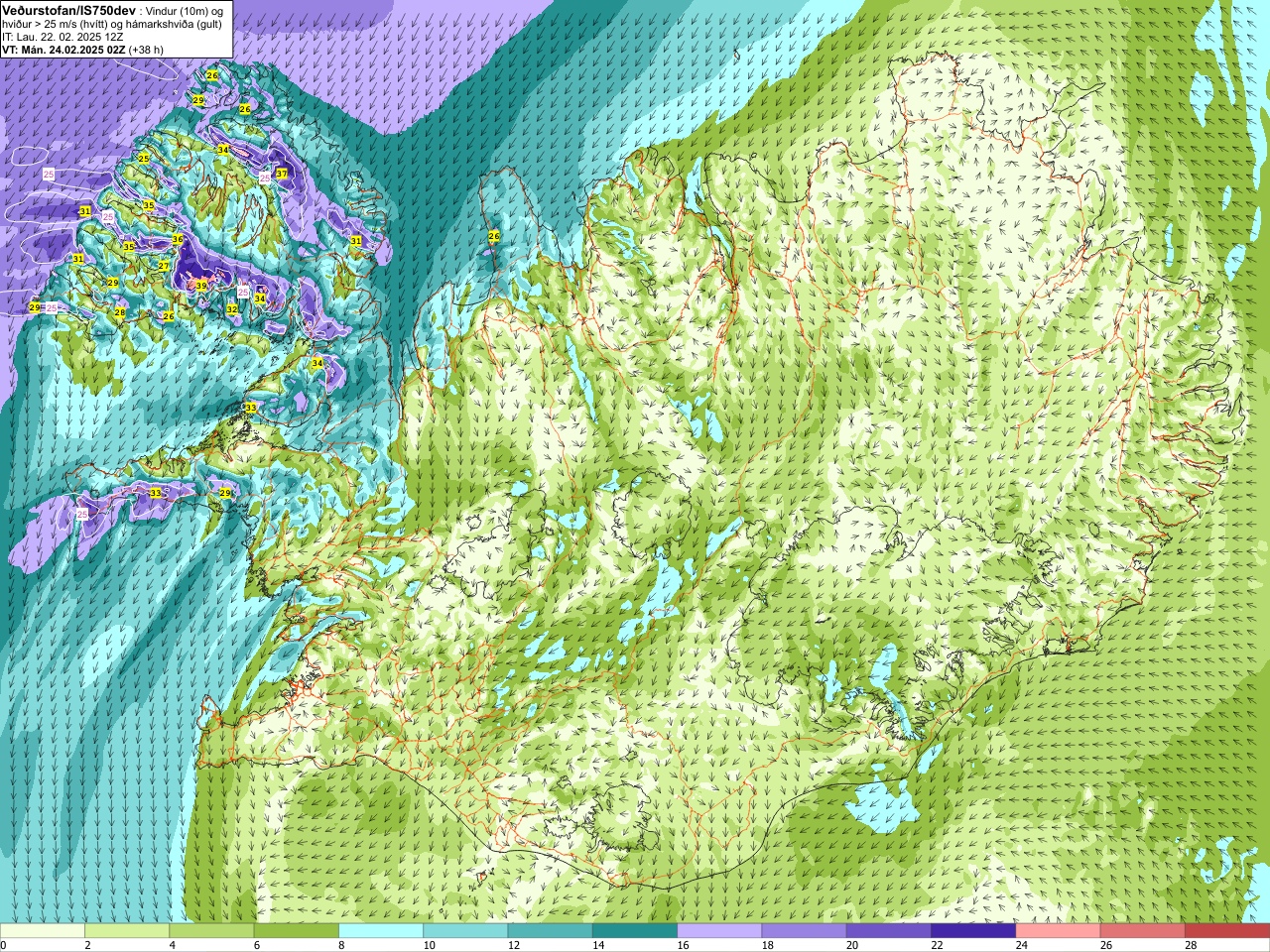Click the legend scale number 22
Image resolution: width=1270 pixels, height=952 pixels.
[937, 945]
